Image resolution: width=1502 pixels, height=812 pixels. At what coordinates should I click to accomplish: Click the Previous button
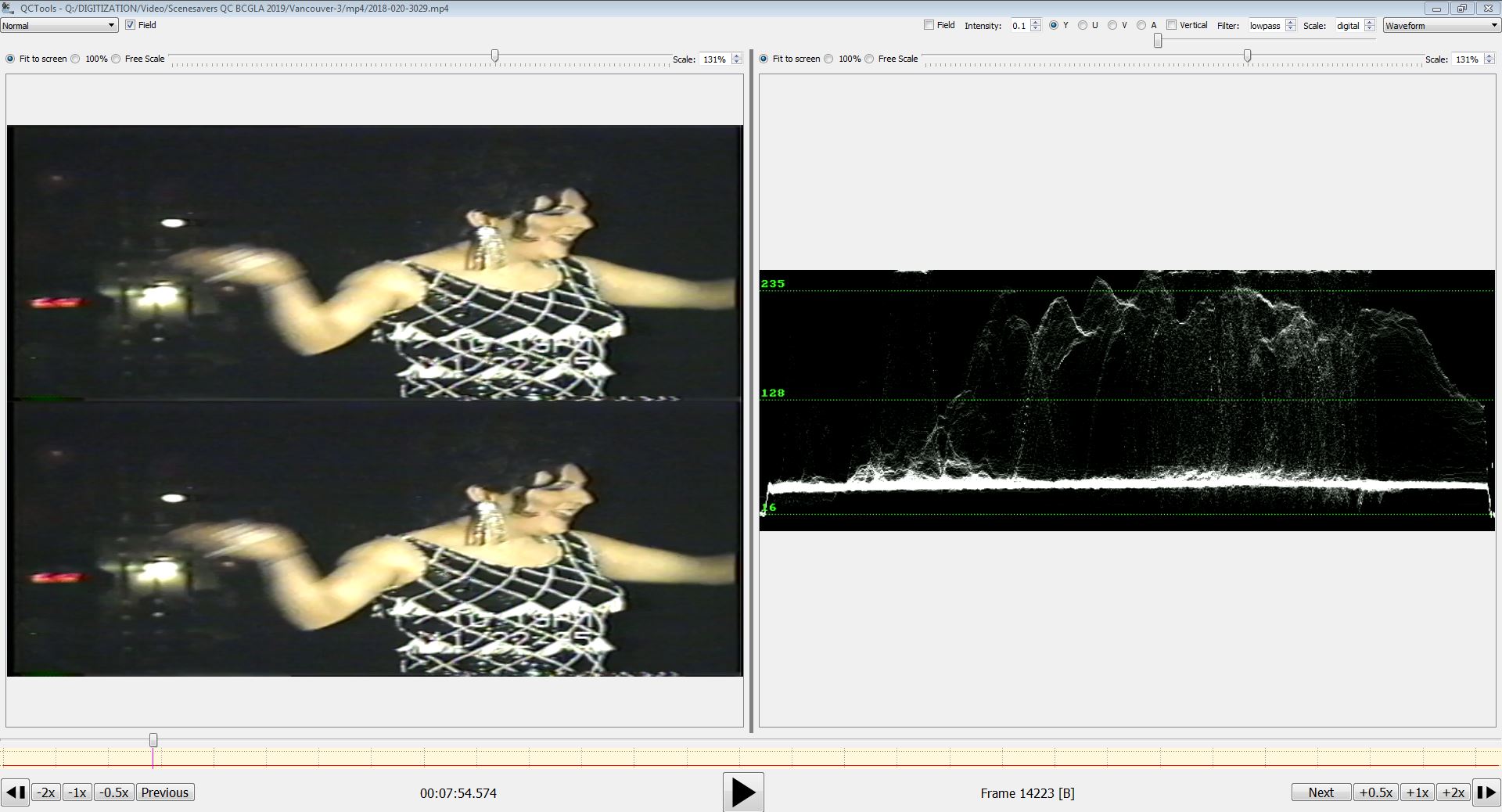coord(164,792)
